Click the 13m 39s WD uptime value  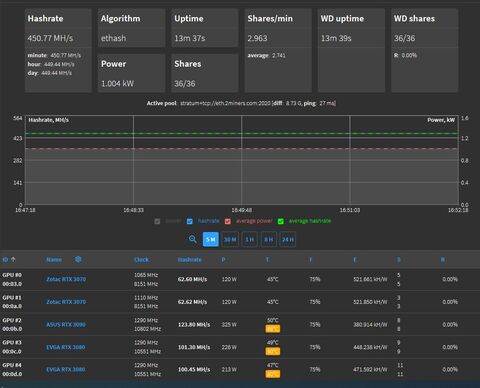336,38
